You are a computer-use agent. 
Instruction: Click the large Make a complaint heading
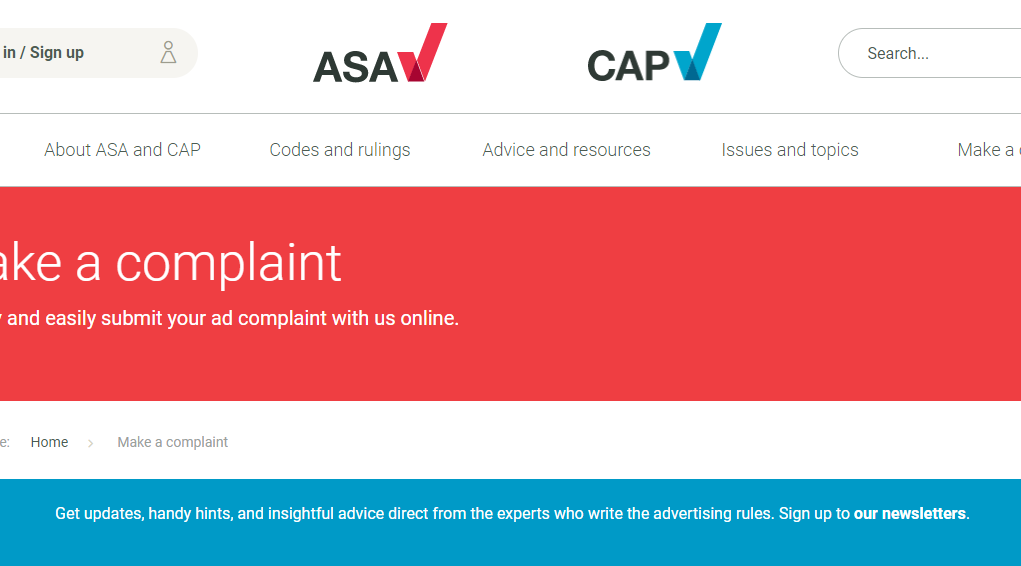[170, 263]
